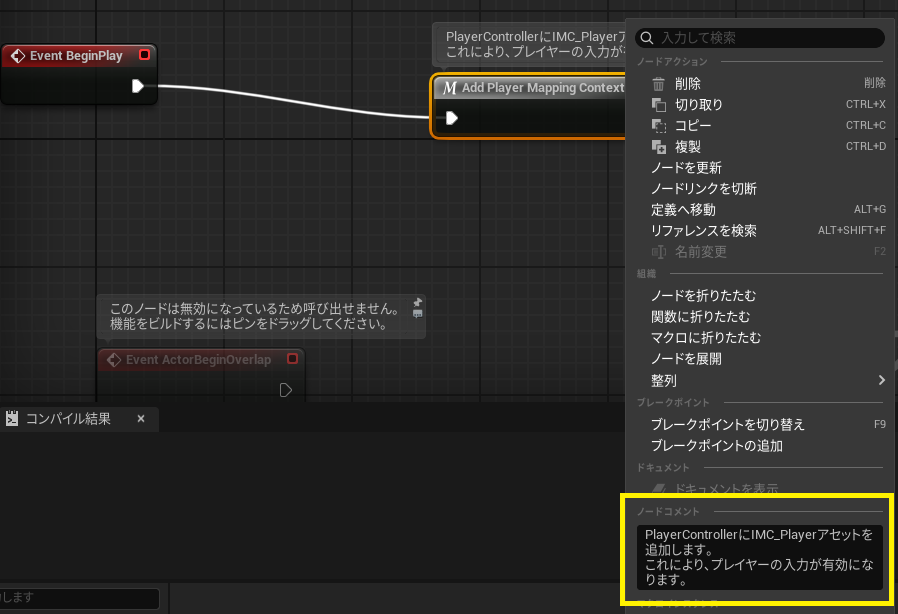This screenshot has width=898, height=614.
Task: Select 定義へ移動 menu entry
Action: (762, 210)
